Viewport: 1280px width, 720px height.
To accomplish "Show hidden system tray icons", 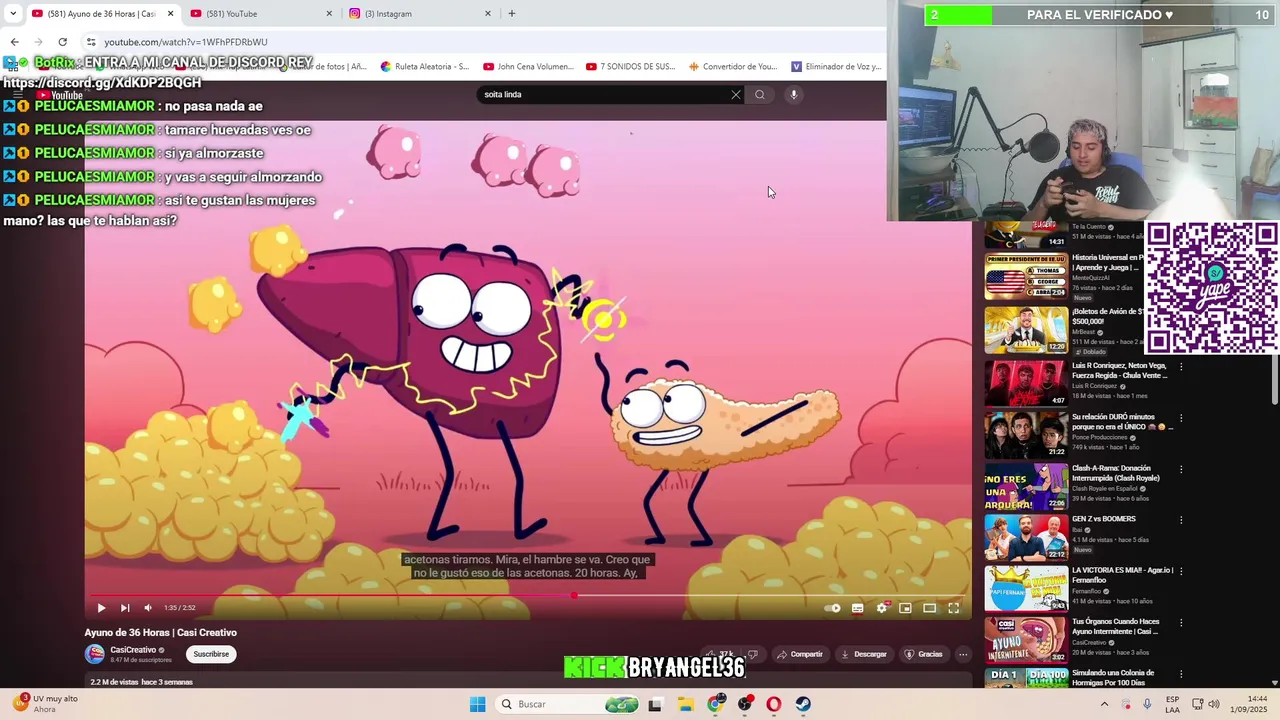I will tap(1104, 704).
